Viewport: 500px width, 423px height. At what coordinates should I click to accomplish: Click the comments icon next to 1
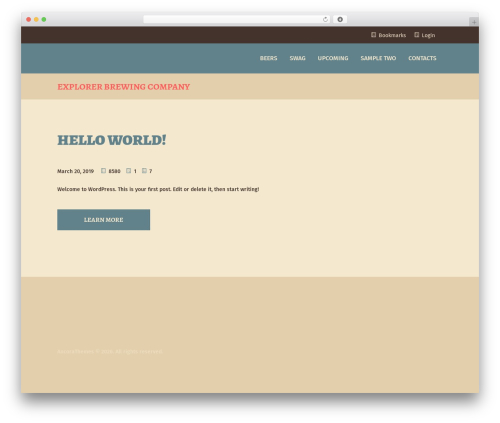coord(128,171)
